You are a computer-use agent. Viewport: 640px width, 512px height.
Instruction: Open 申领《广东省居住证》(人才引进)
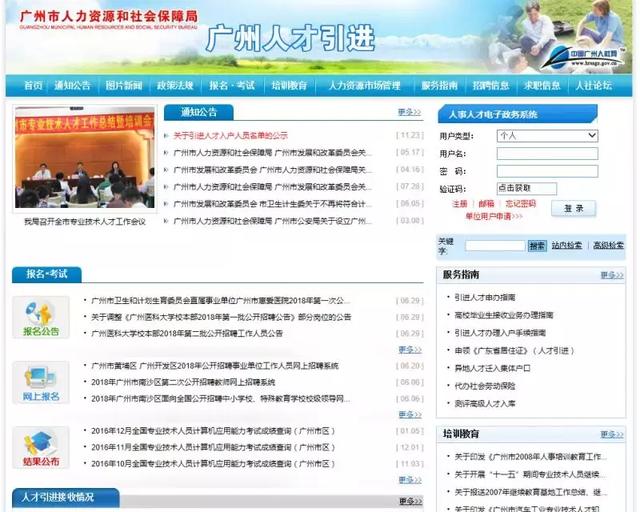click(x=515, y=351)
